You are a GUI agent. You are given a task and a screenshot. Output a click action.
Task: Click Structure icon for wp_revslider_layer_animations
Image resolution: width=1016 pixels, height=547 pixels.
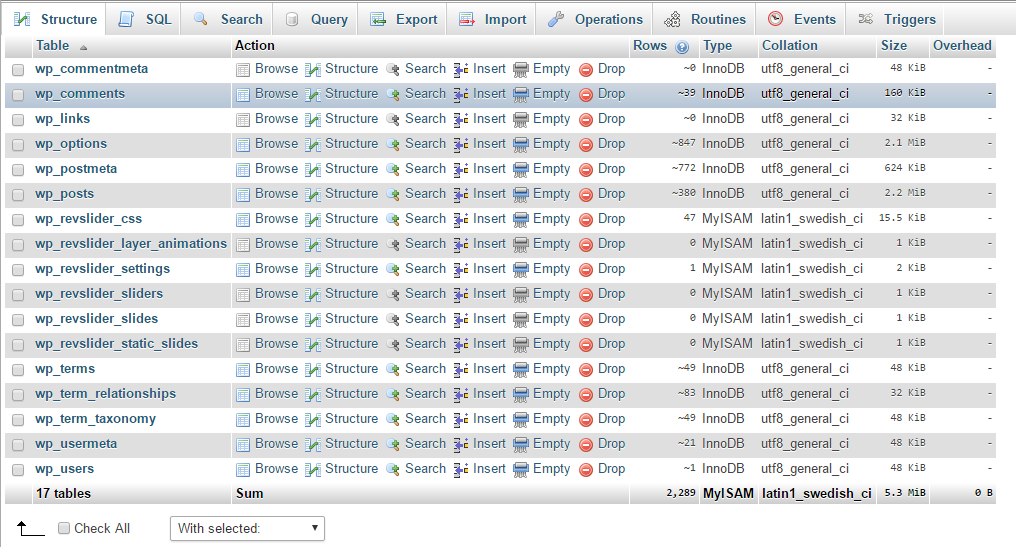(313, 245)
